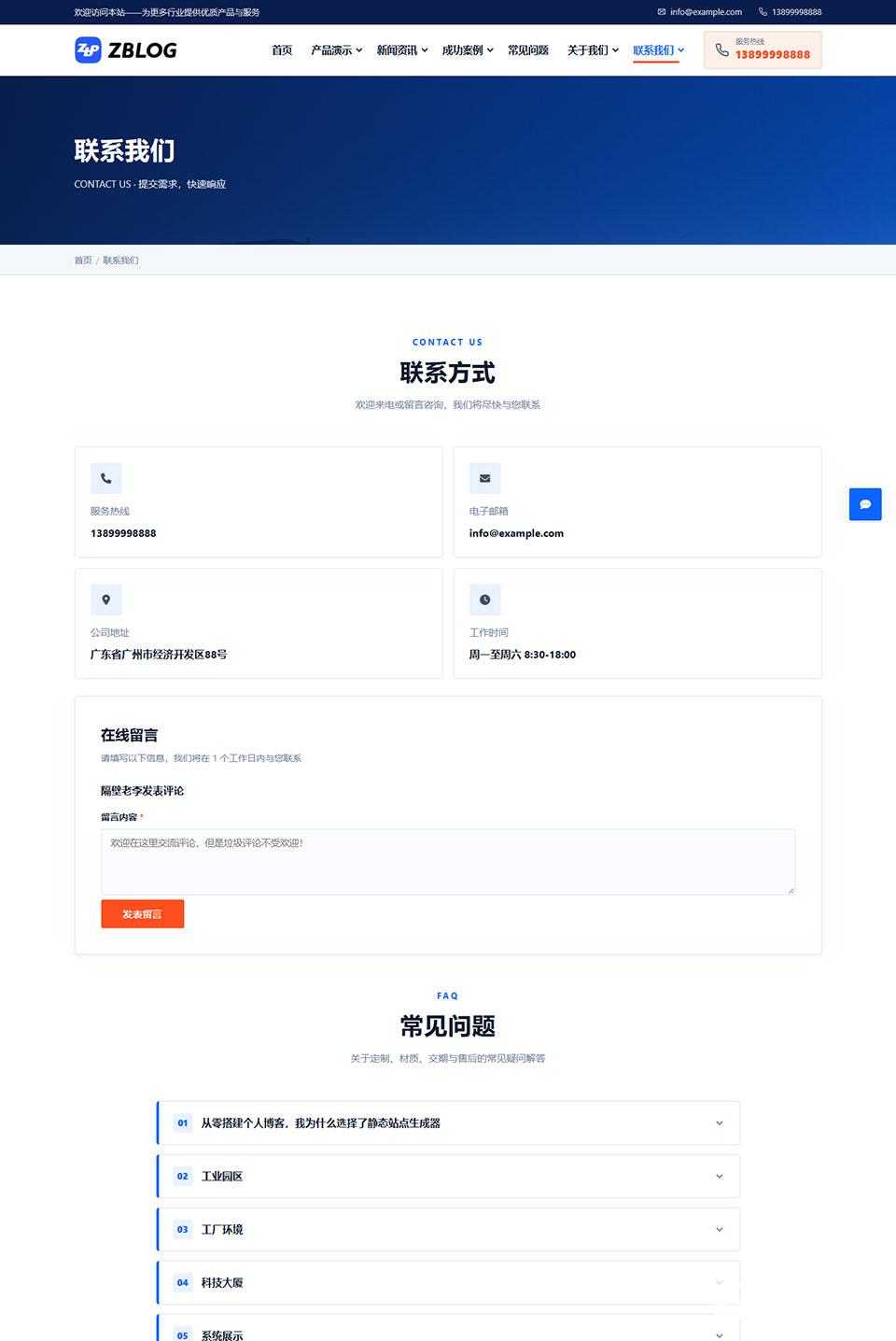
Task: Expand the 科技大厦 FAQ item
Action: coord(448,1283)
